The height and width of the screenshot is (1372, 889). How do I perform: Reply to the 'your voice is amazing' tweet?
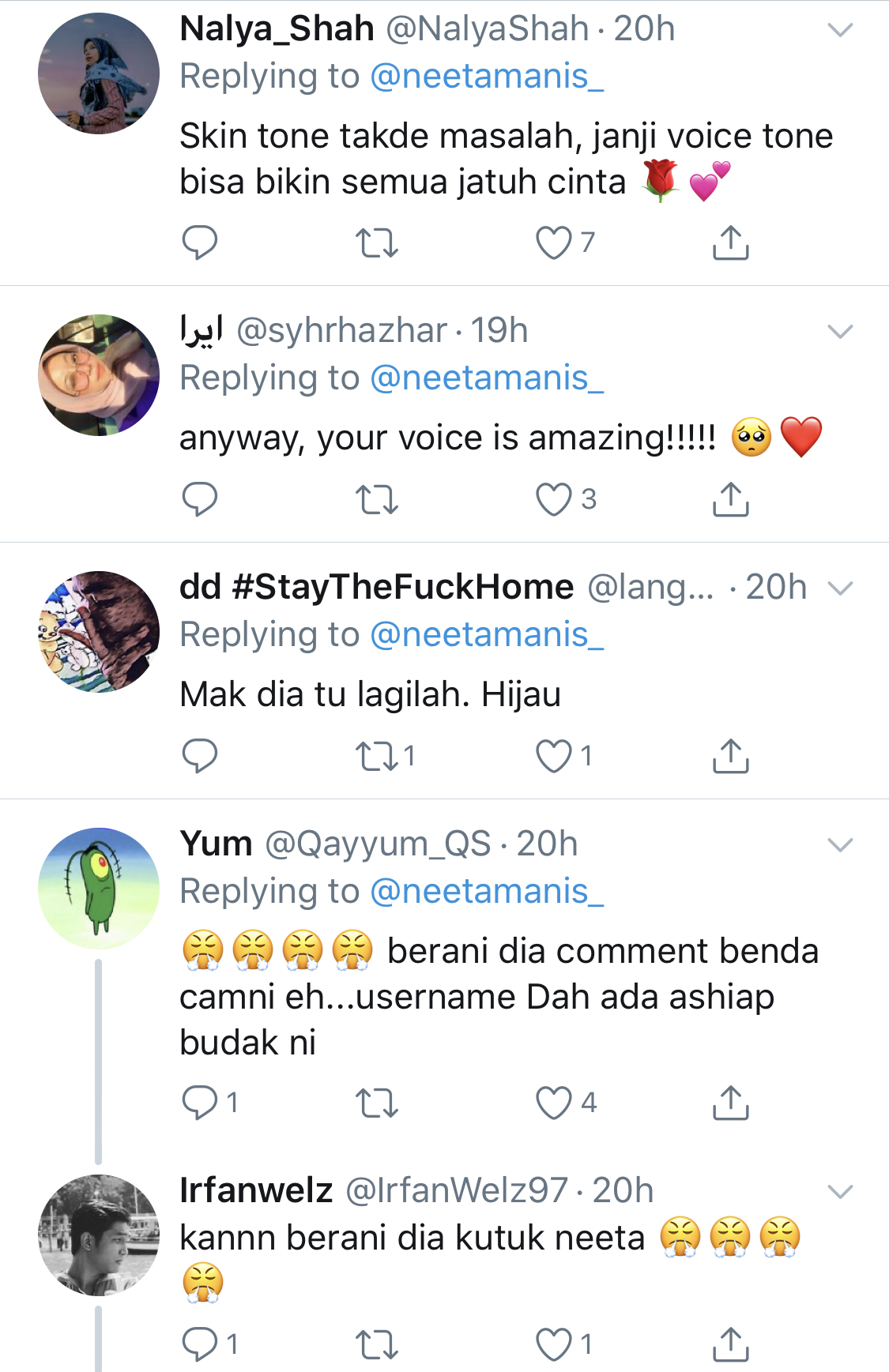[199, 499]
